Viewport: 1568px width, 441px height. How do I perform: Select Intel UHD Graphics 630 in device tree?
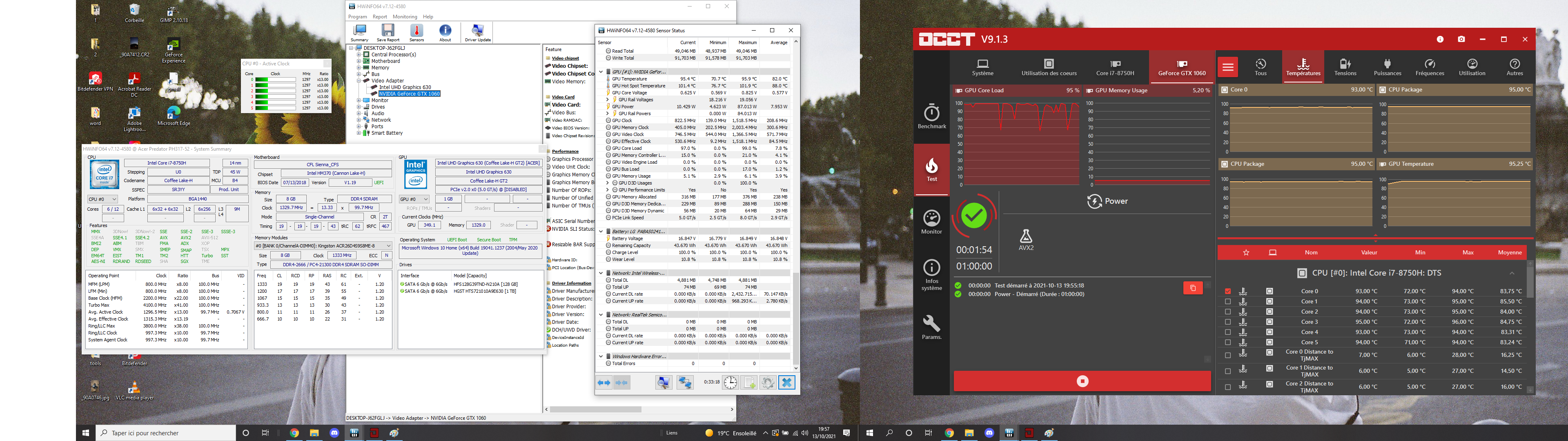click(405, 87)
